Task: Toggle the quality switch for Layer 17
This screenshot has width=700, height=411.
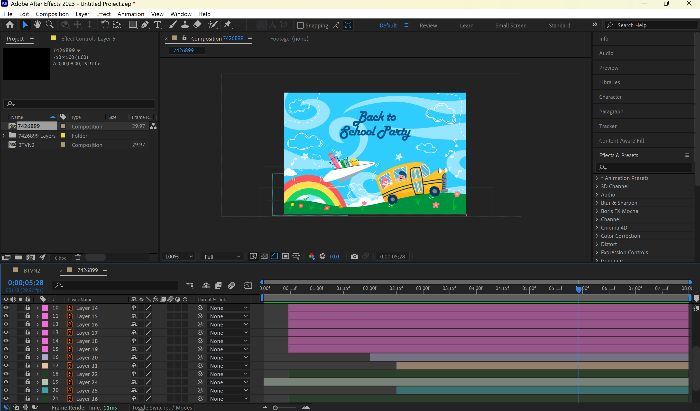Action: click(148, 332)
